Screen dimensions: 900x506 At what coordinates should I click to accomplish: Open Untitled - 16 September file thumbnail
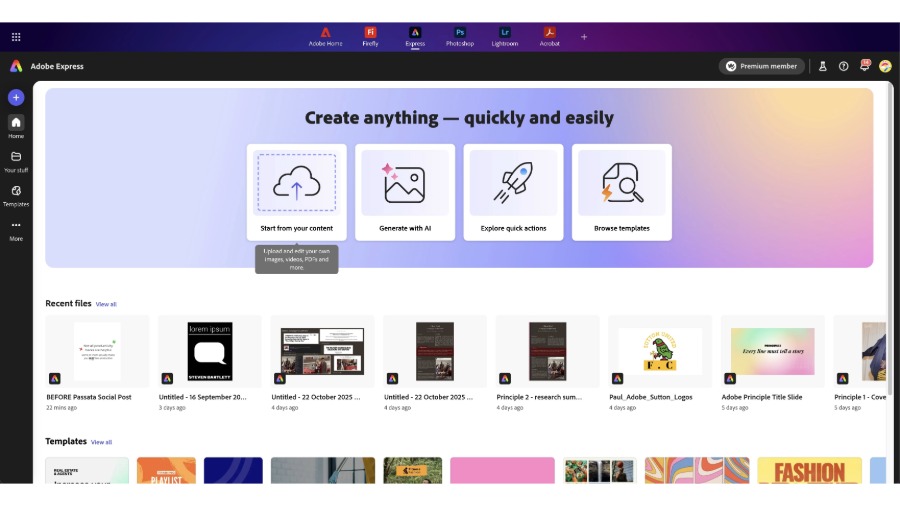click(x=210, y=352)
